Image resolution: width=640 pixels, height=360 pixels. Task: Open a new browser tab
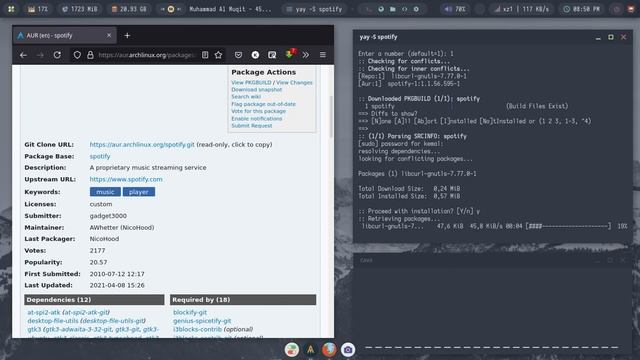(127, 36)
